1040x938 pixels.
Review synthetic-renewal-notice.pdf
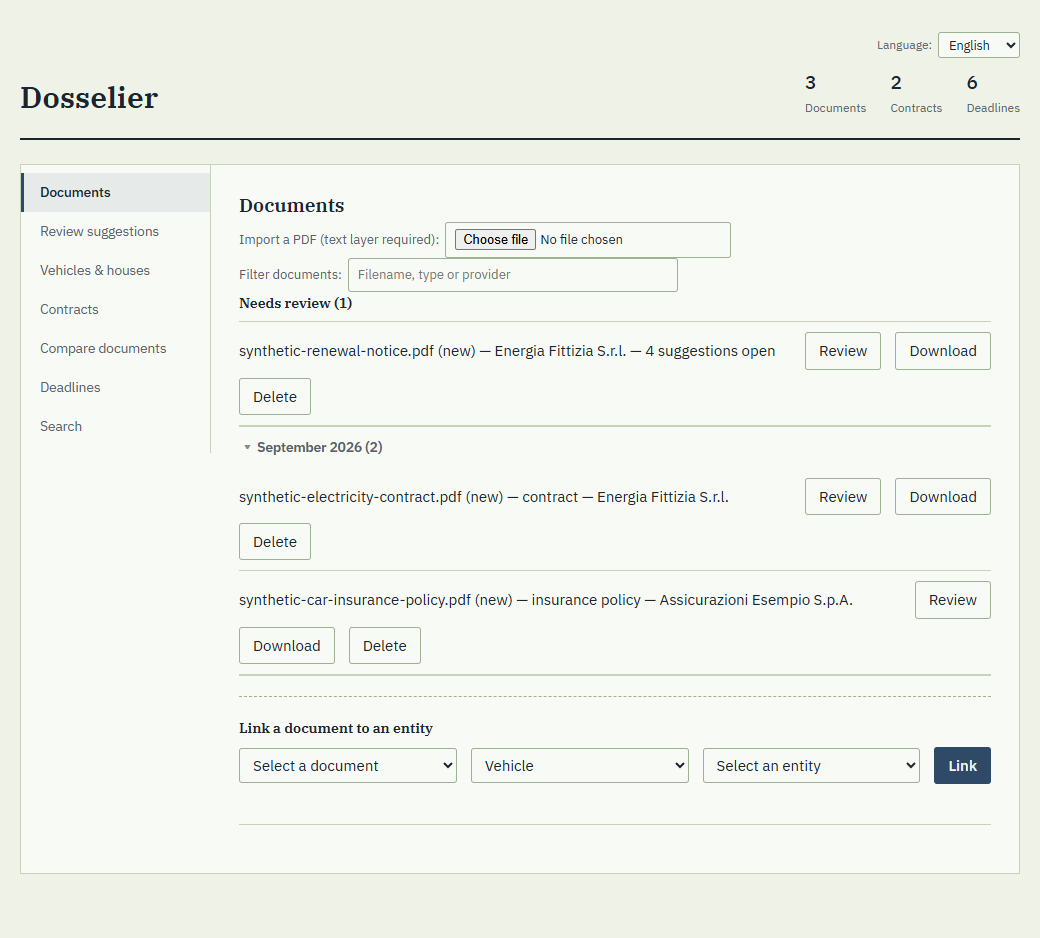842,351
